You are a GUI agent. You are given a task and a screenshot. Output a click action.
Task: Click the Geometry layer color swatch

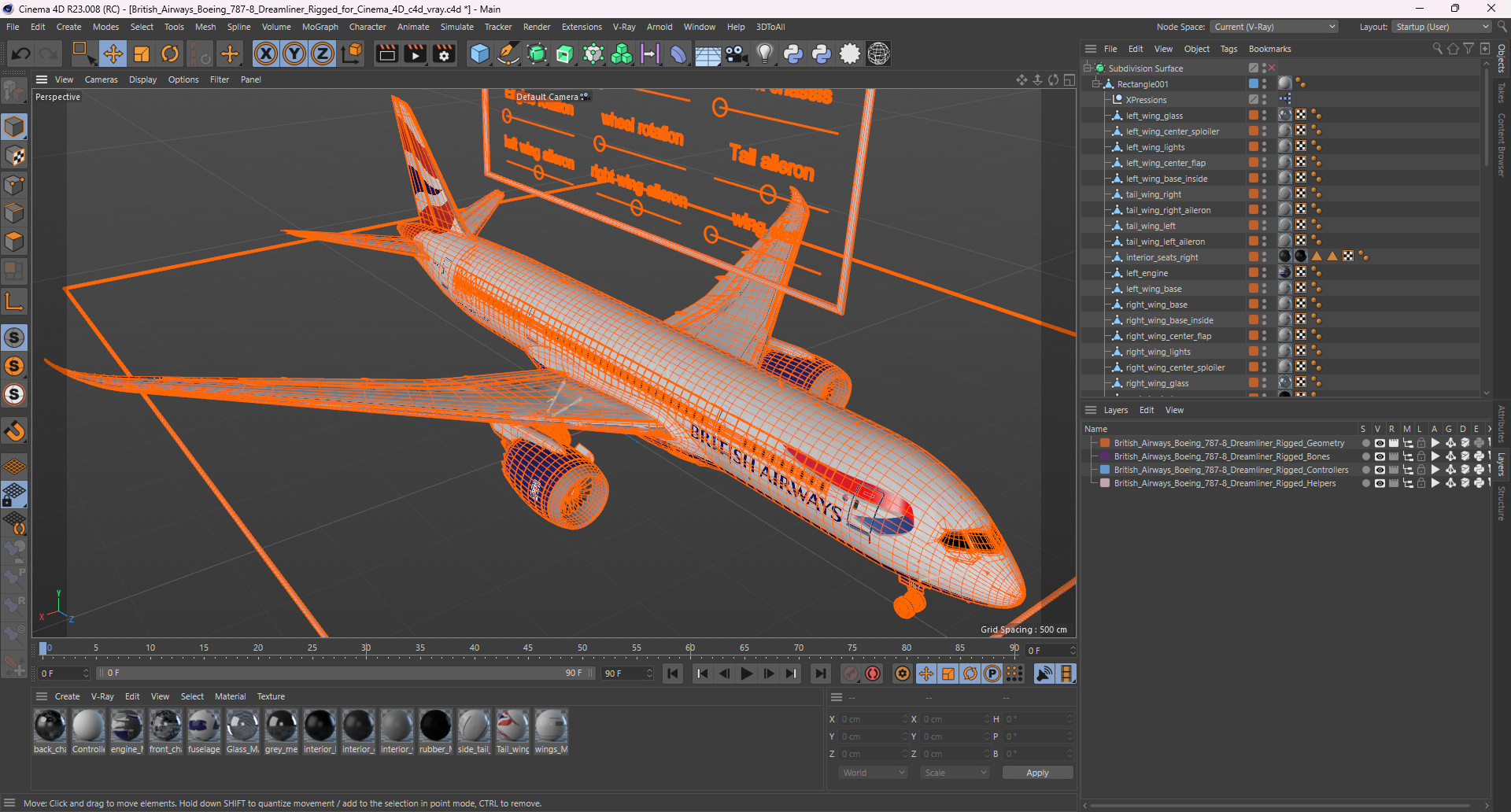pos(1105,443)
